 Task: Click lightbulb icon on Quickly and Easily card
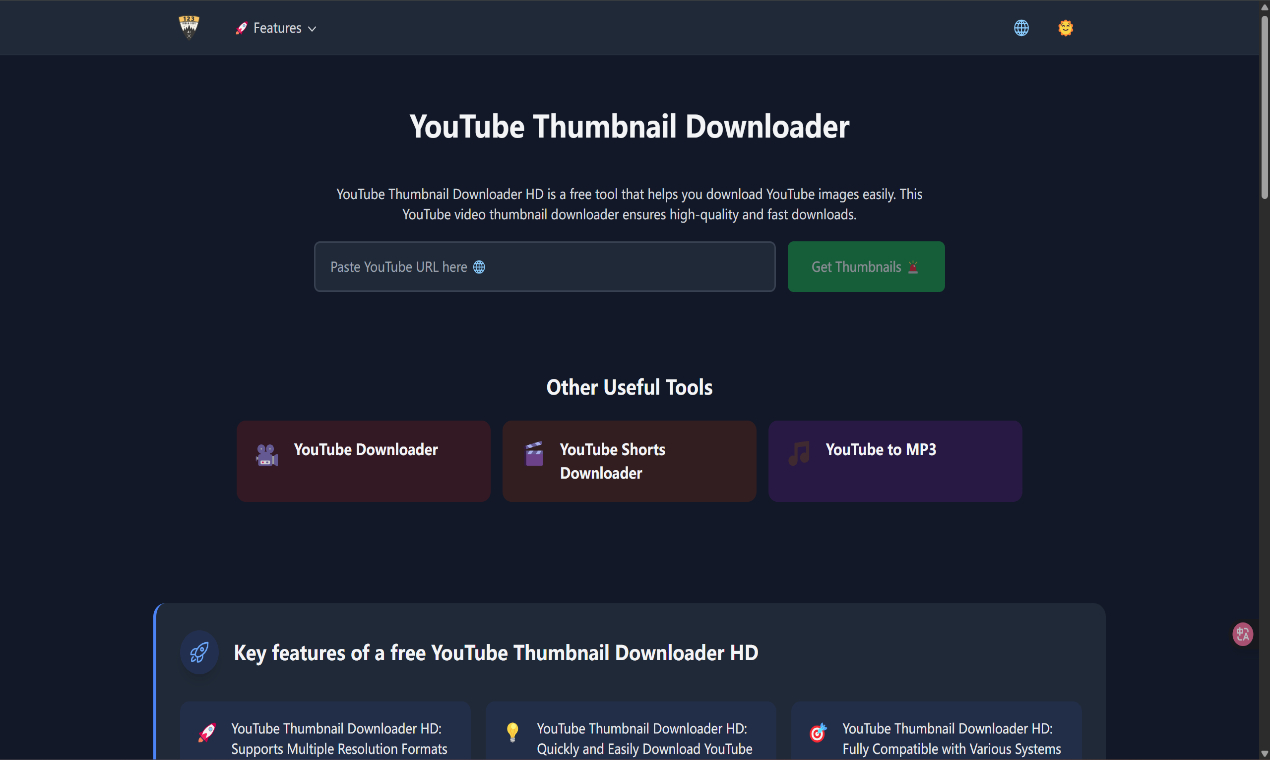[x=513, y=733]
